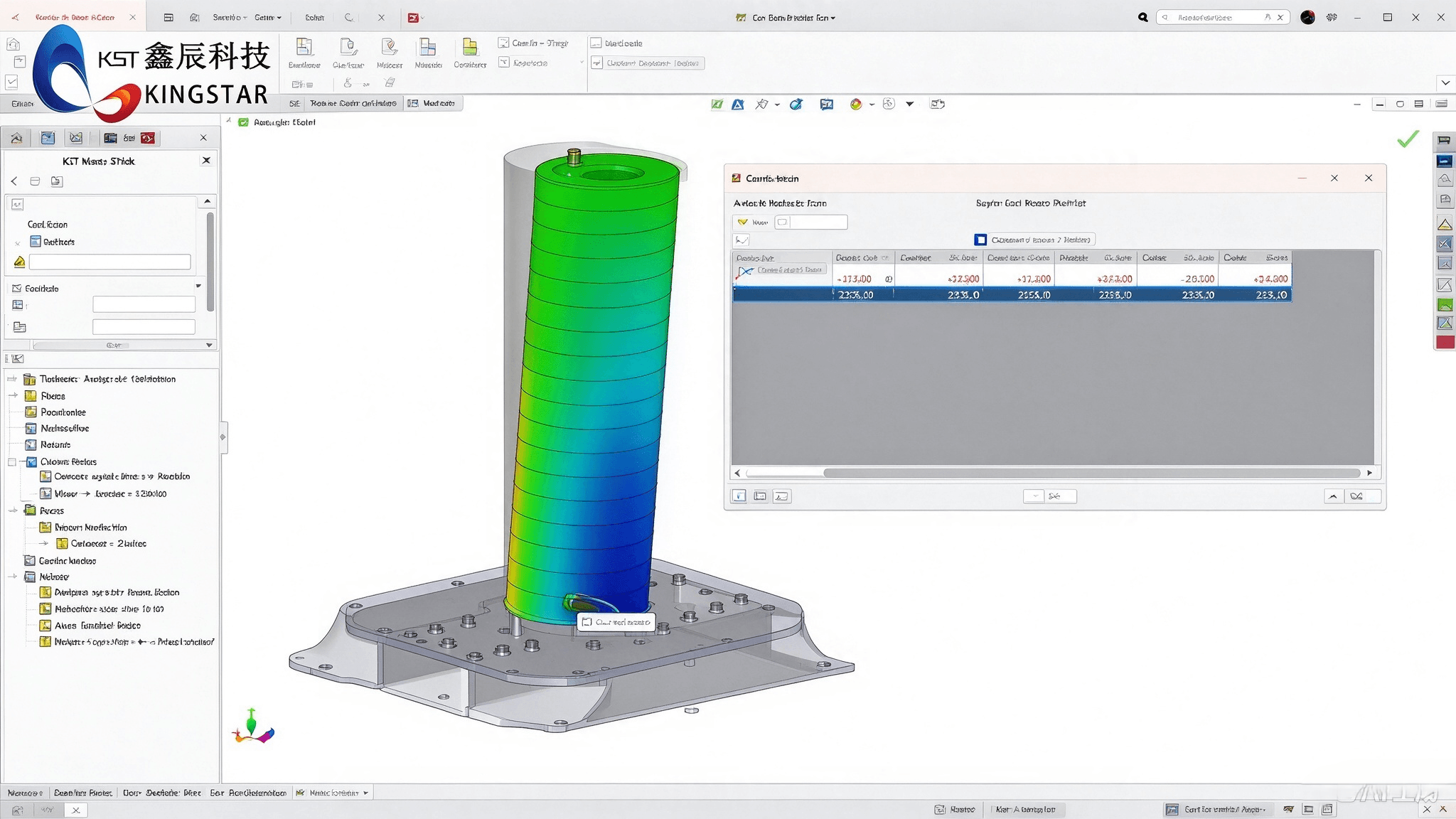Click the KST panel's vertical scrollbar

click(x=210, y=262)
